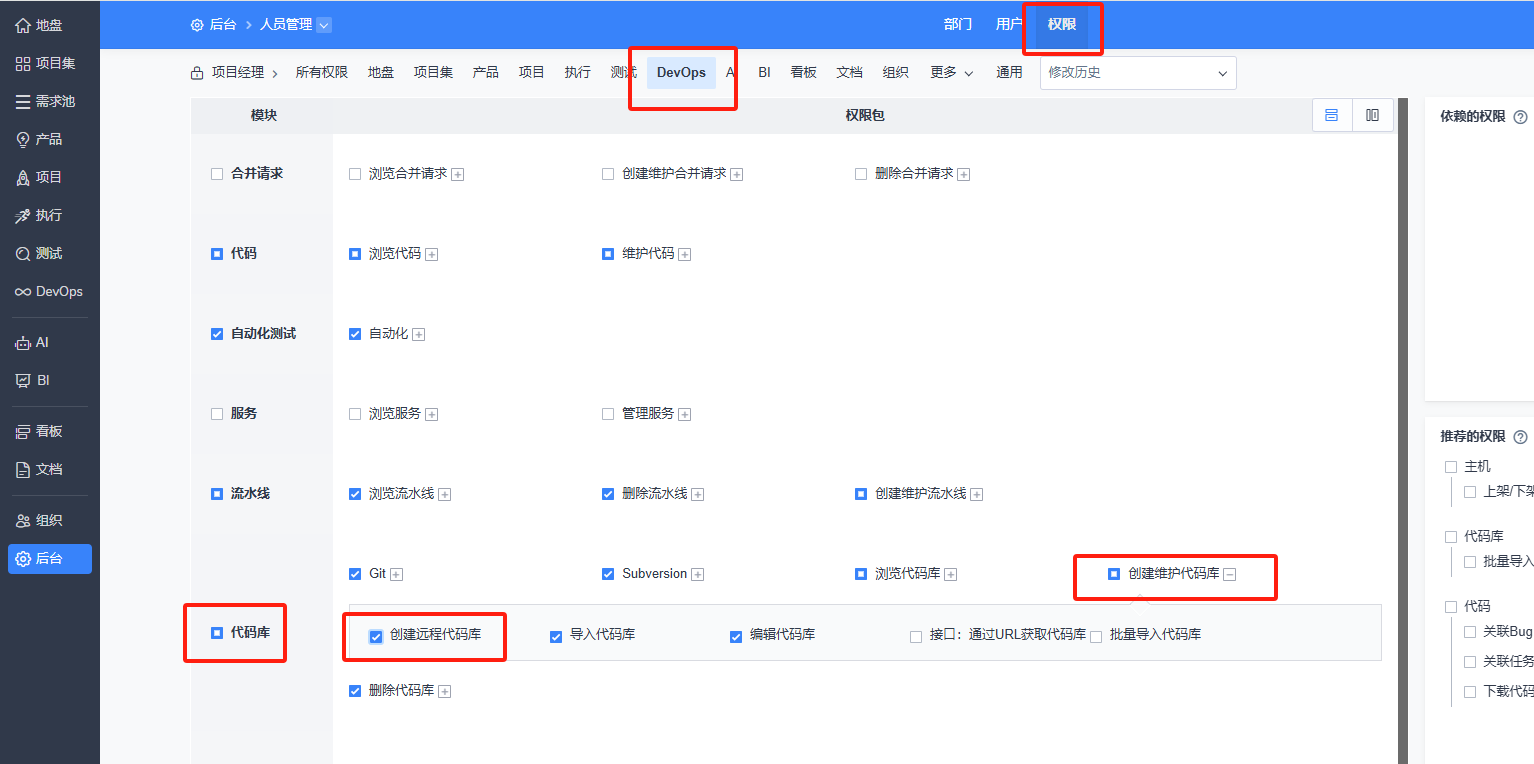The width and height of the screenshot is (1534, 764).
Task: Click the 推荐的权限 panel title
Action: click(1472, 436)
